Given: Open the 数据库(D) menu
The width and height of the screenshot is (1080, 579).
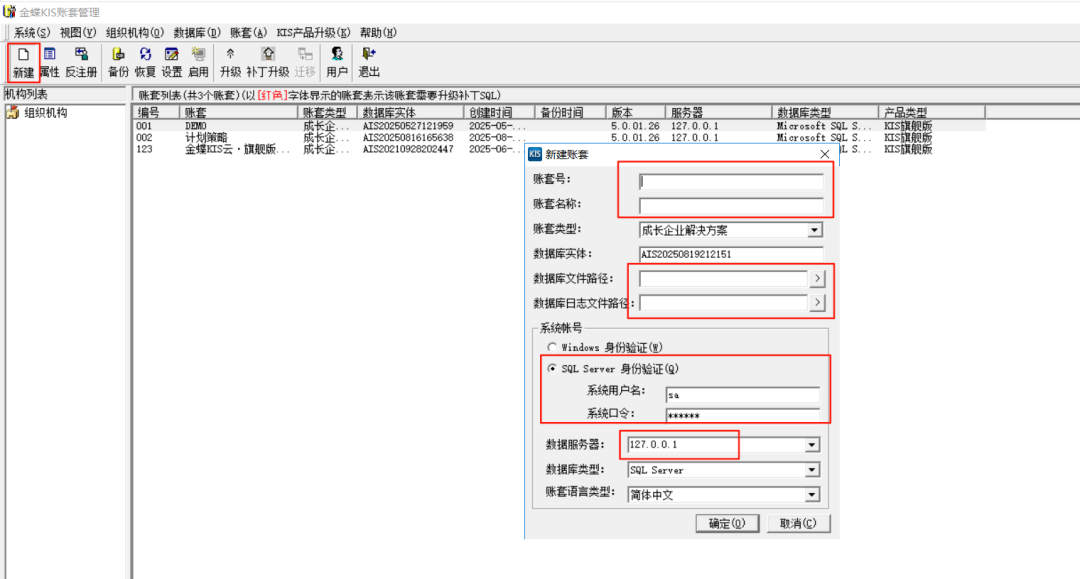Looking at the screenshot, I should click(197, 32).
